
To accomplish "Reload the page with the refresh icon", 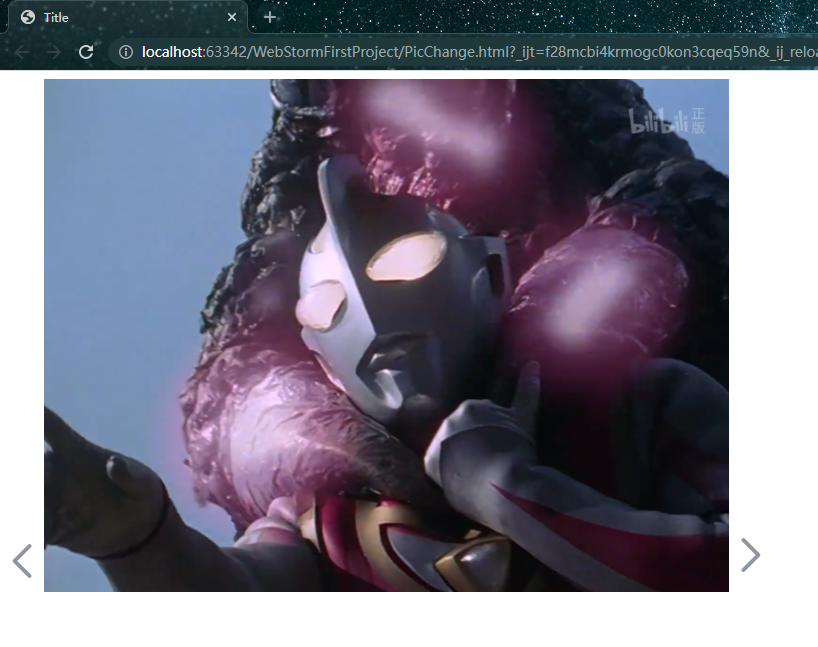I will (x=86, y=52).
